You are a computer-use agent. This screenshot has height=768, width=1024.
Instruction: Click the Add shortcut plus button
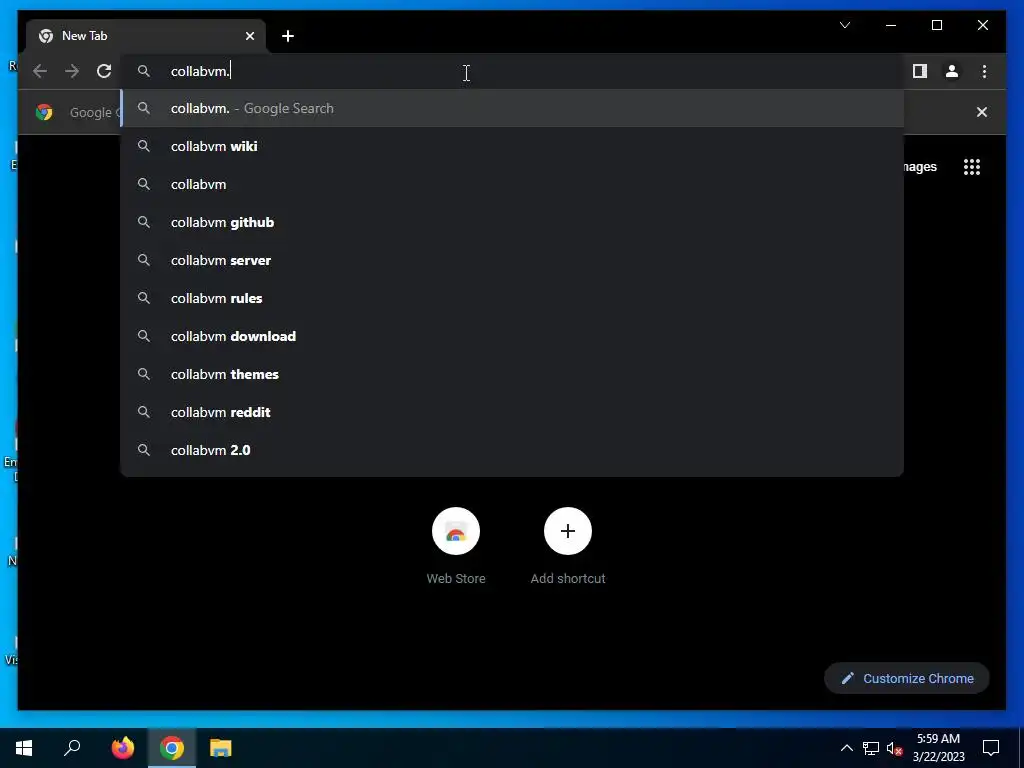[568, 531]
